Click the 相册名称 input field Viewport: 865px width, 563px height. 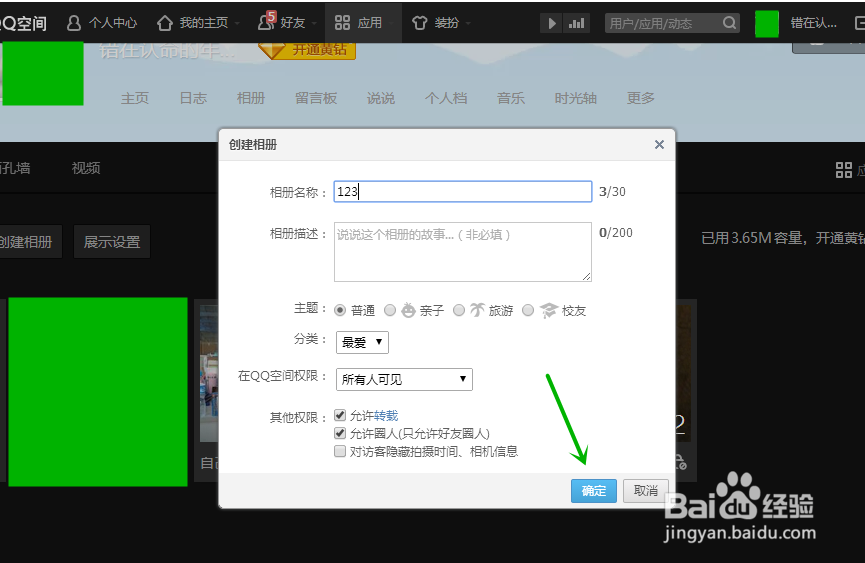click(x=463, y=191)
